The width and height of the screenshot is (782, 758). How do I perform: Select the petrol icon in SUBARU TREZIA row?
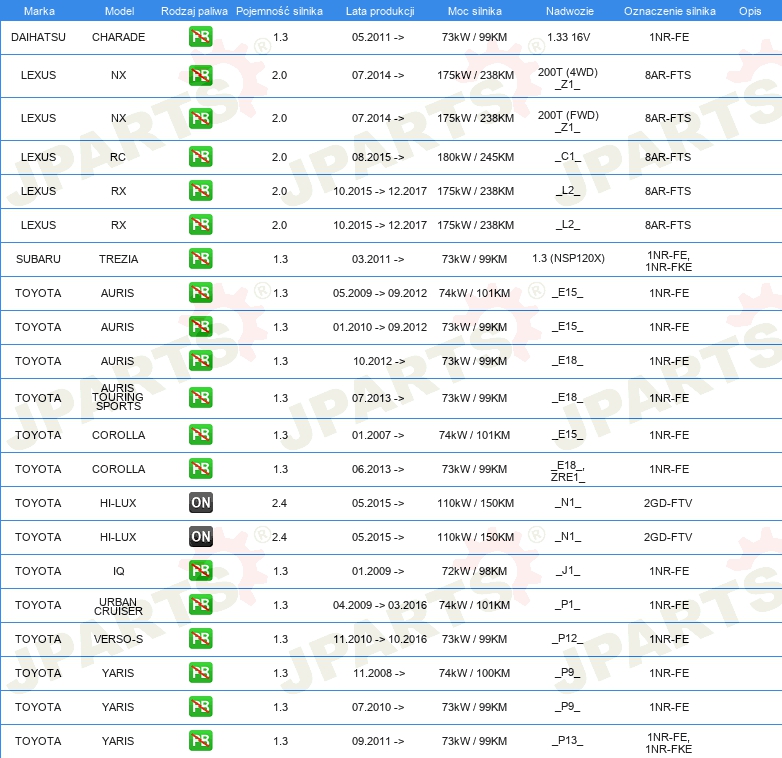point(200,258)
